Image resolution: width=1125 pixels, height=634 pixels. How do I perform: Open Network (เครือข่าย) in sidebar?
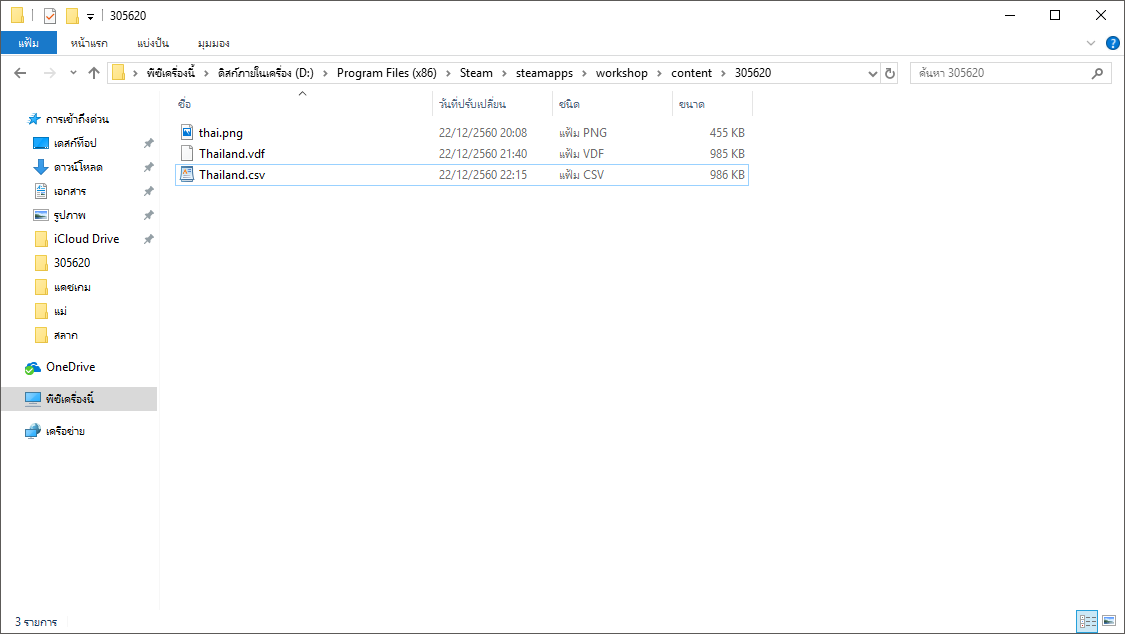pyautogui.click(x=65, y=431)
